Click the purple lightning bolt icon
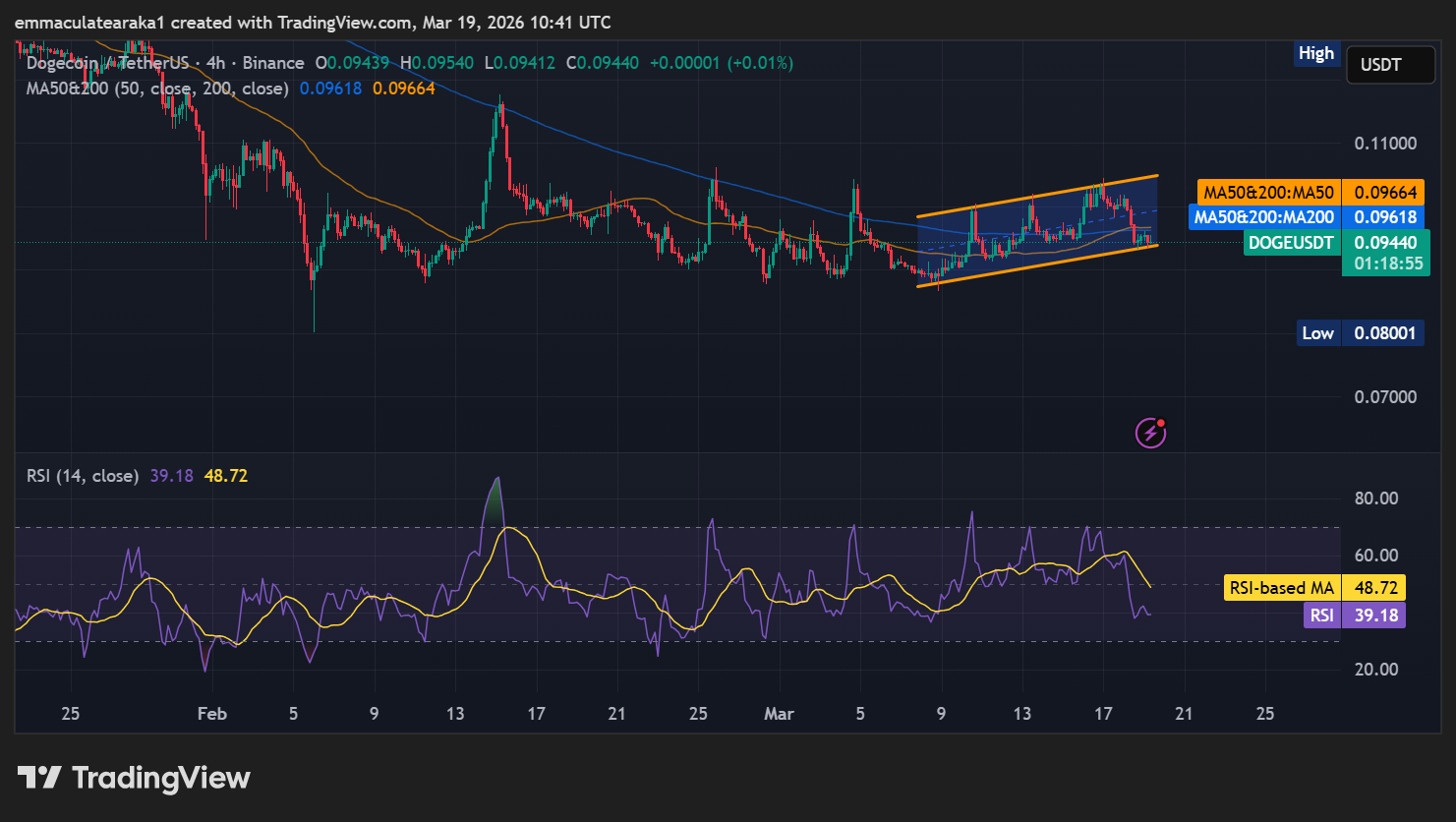Viewport: 1456px width, 822px height. click(1149, 432)
